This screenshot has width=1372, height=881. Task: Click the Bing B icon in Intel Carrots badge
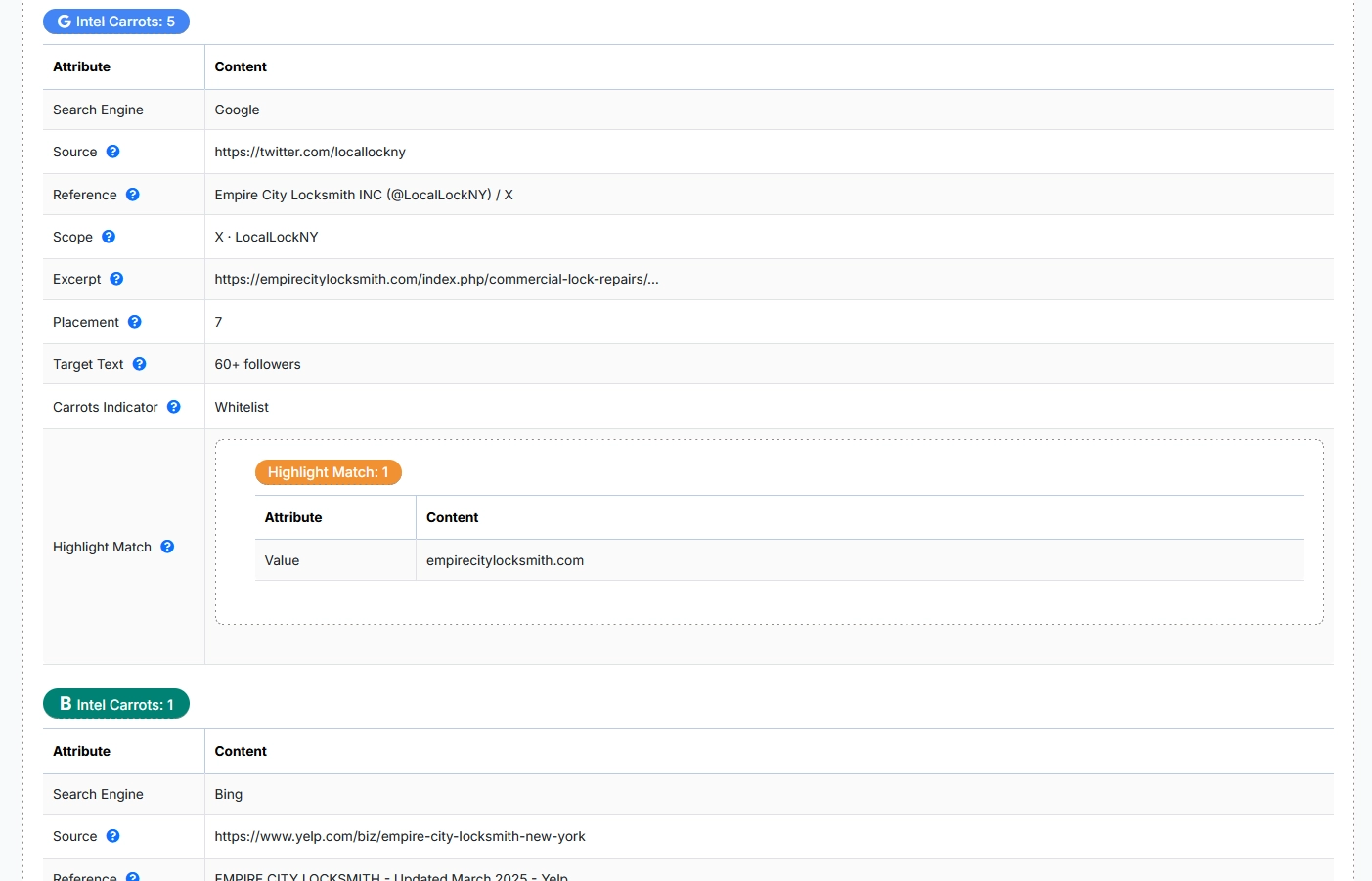pyautogui.click(x=66, y=704)
